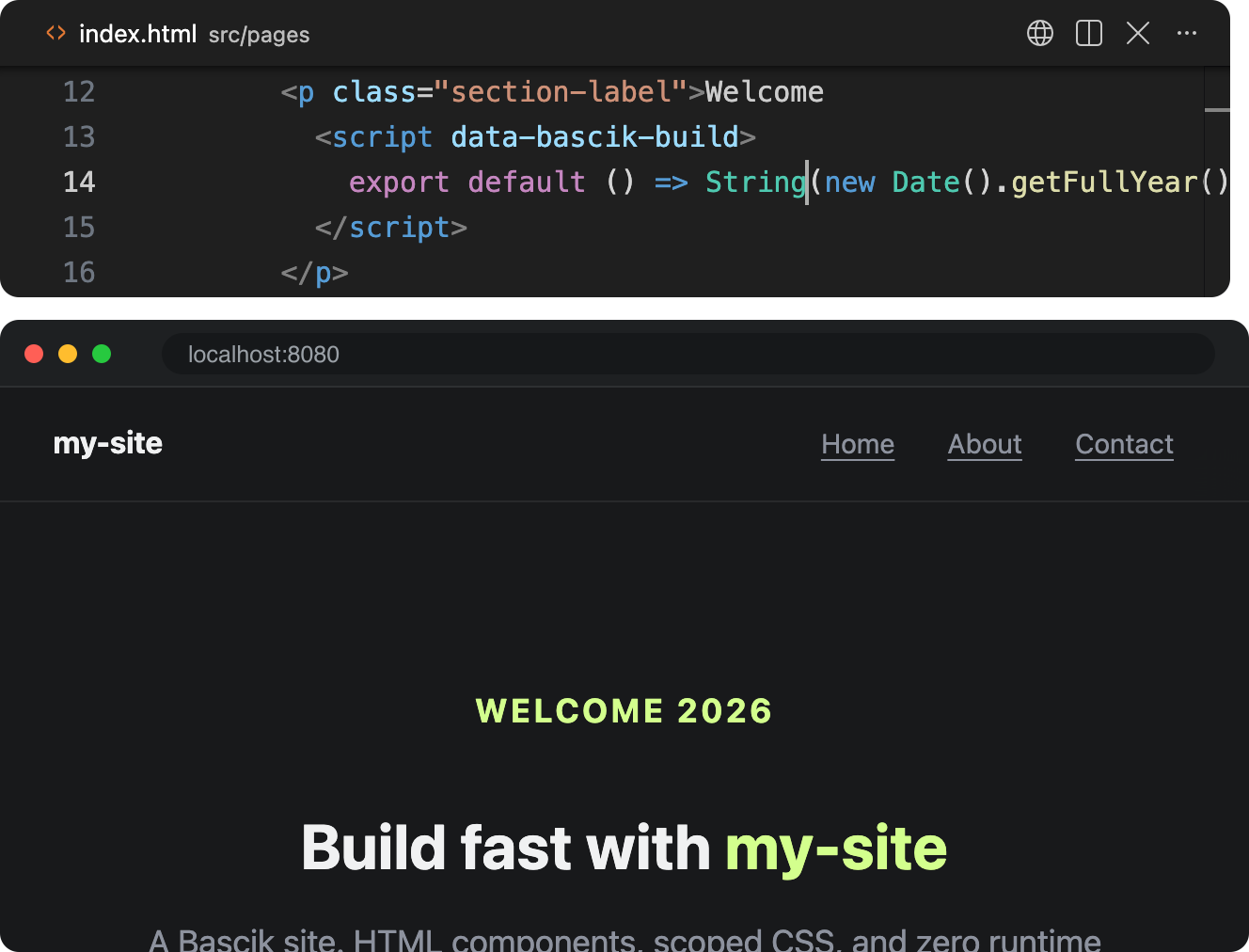Click the HTML file icon beside index.html
This screenshot has width=1249, height=952.
(56, 33)
